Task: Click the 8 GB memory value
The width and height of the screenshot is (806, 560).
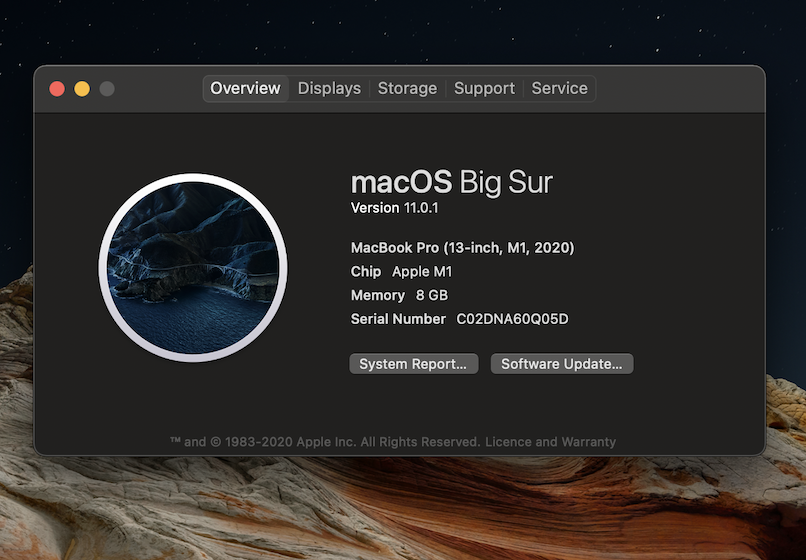Action: [x=432, y=295]
